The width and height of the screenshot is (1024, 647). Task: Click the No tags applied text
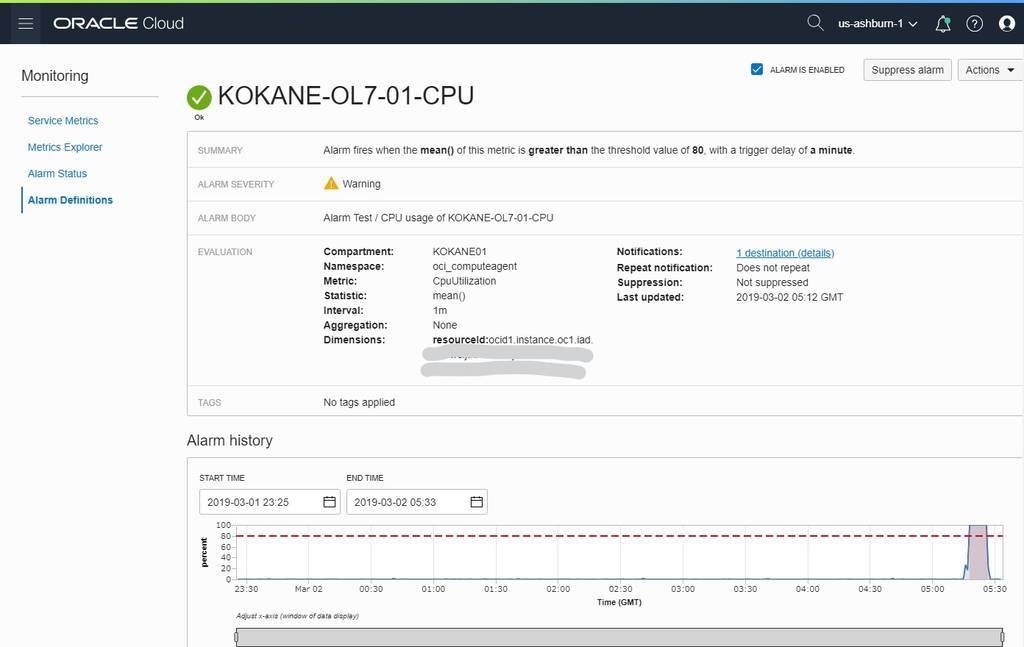359,402
